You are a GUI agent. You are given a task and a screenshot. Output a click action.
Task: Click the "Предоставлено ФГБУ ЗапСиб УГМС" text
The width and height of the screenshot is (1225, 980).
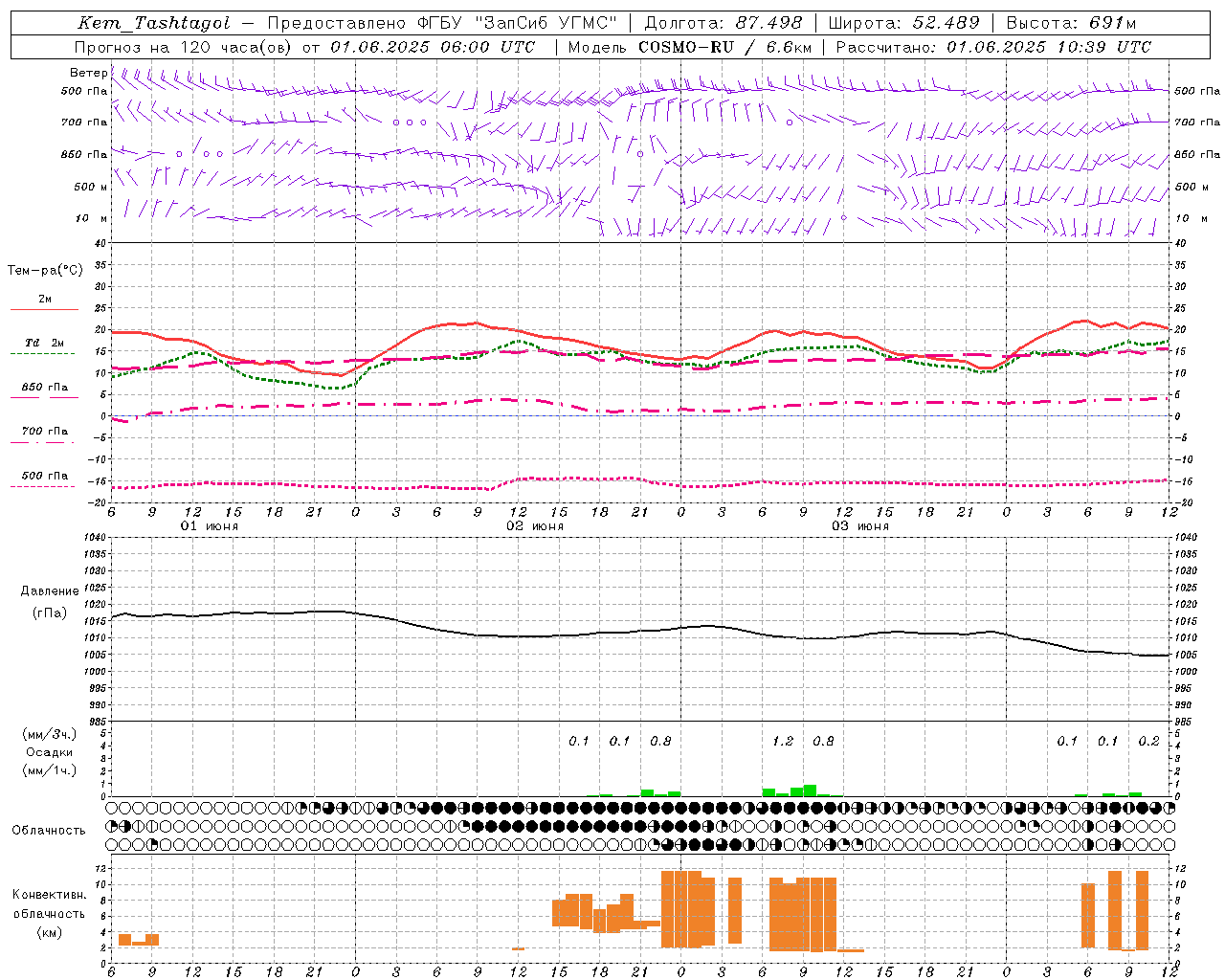click(443, 23)
